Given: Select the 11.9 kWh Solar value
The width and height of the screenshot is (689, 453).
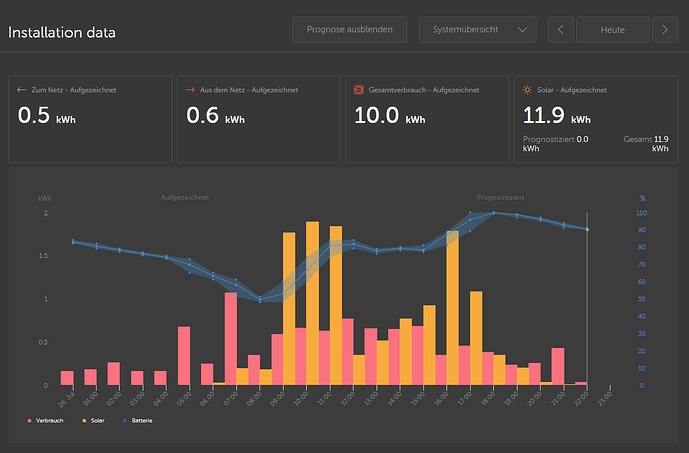Looking at the screenshot, I should [x=557, y=116].
